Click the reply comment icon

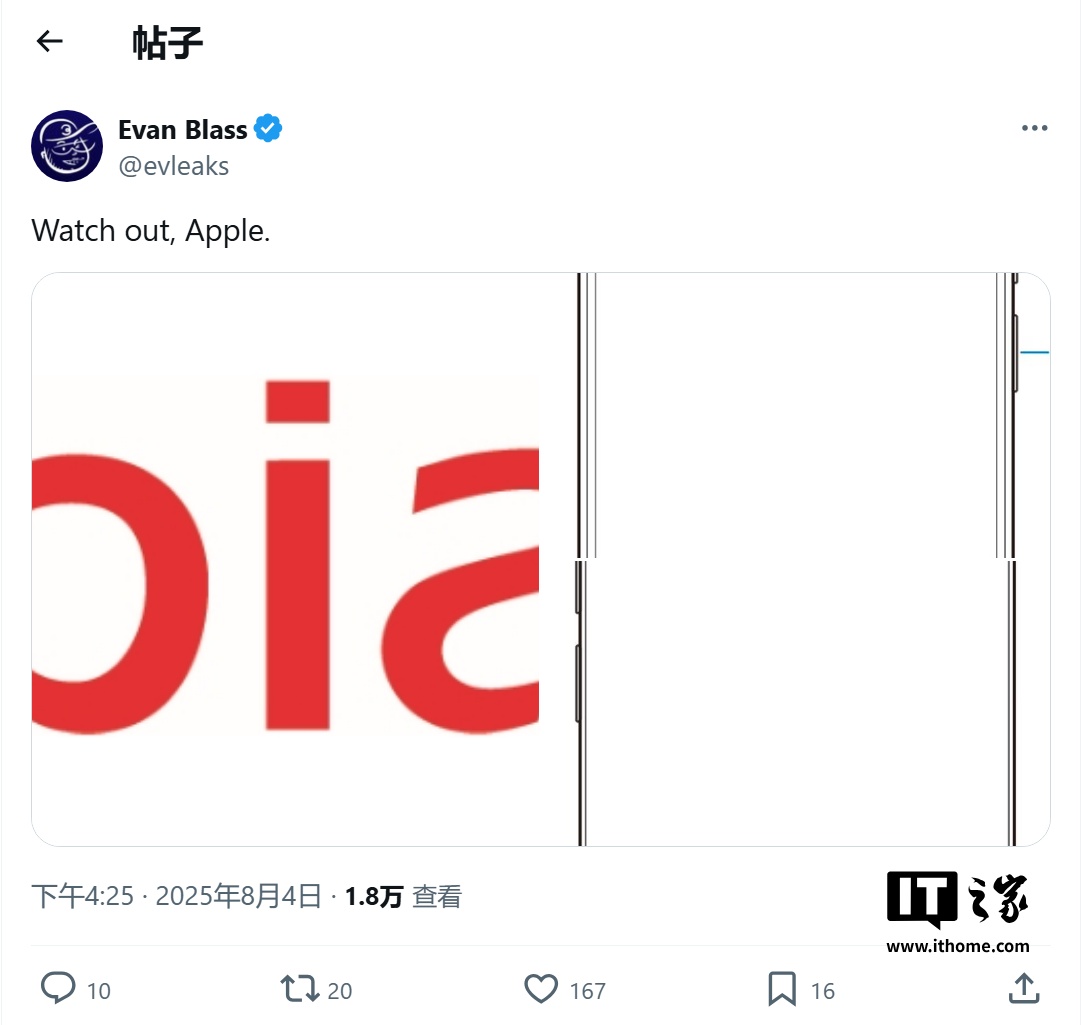[x=58, y=989]
